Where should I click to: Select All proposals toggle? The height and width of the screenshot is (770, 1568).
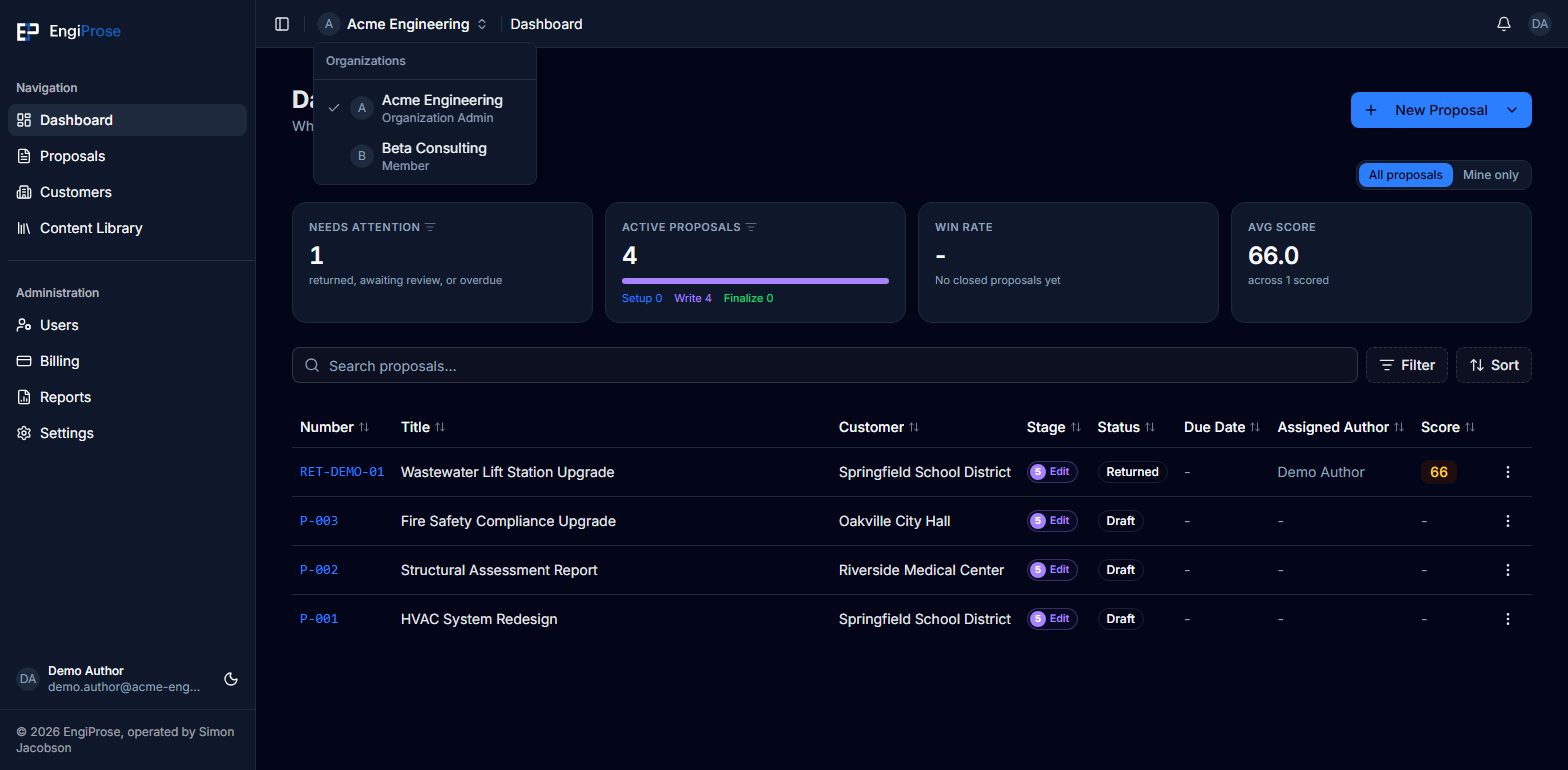1405,175
